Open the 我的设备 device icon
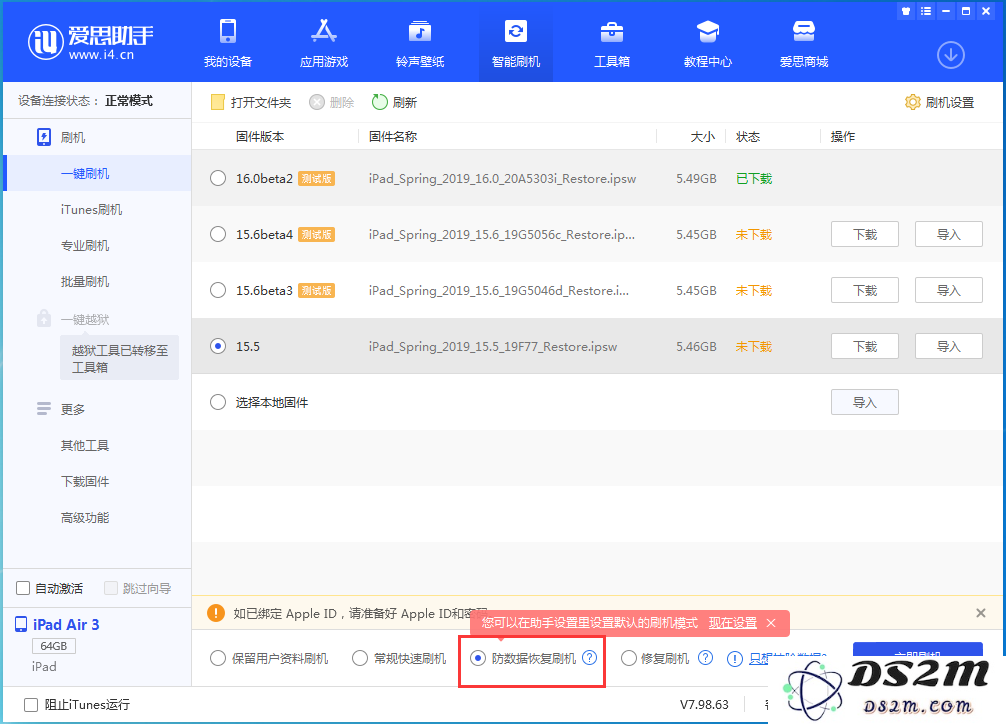1006x724 pixels. (228, 31)
